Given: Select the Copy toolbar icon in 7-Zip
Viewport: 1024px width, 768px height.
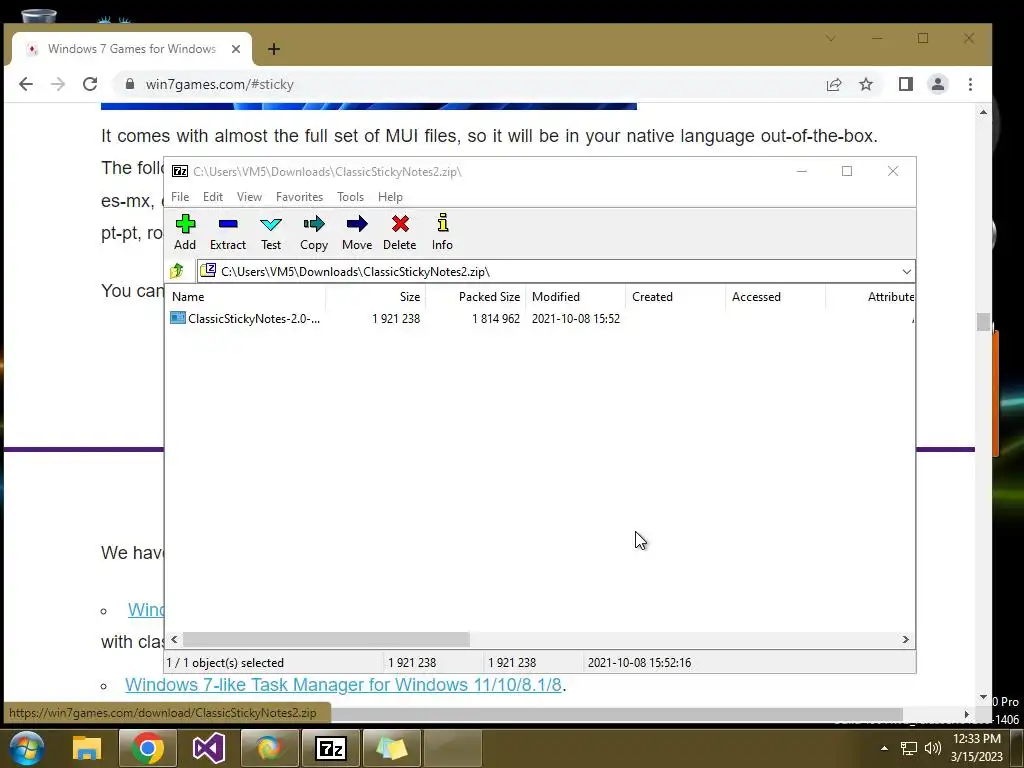Looking at the screenshot, I should [313, 232].
